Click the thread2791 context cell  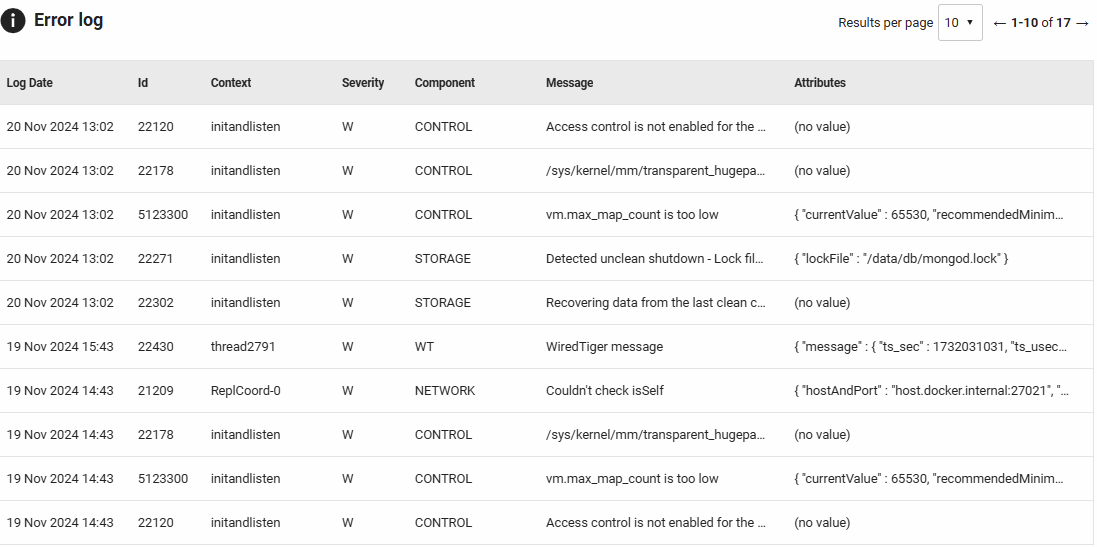coord(243,347)
